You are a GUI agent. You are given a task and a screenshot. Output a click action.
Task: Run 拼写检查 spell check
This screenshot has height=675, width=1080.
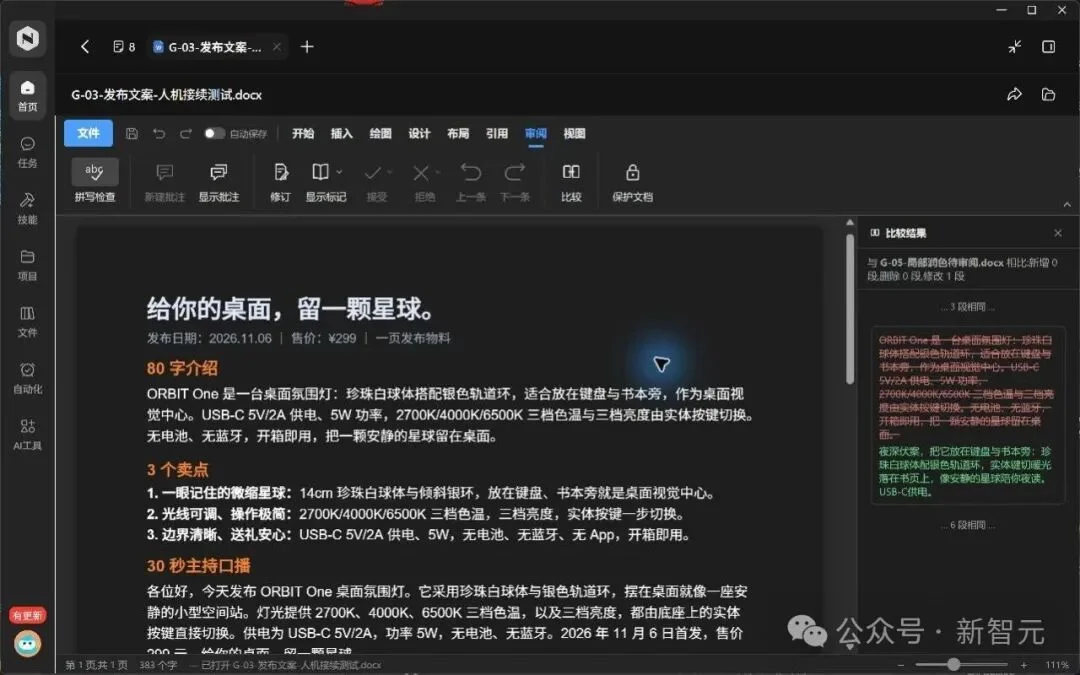click(95, 181)
